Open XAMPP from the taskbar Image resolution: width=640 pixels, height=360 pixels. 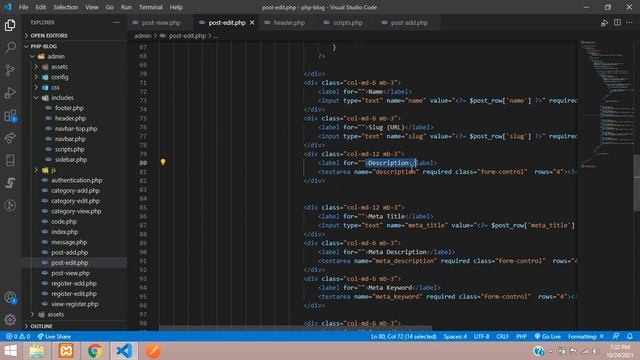coord(66,351)
